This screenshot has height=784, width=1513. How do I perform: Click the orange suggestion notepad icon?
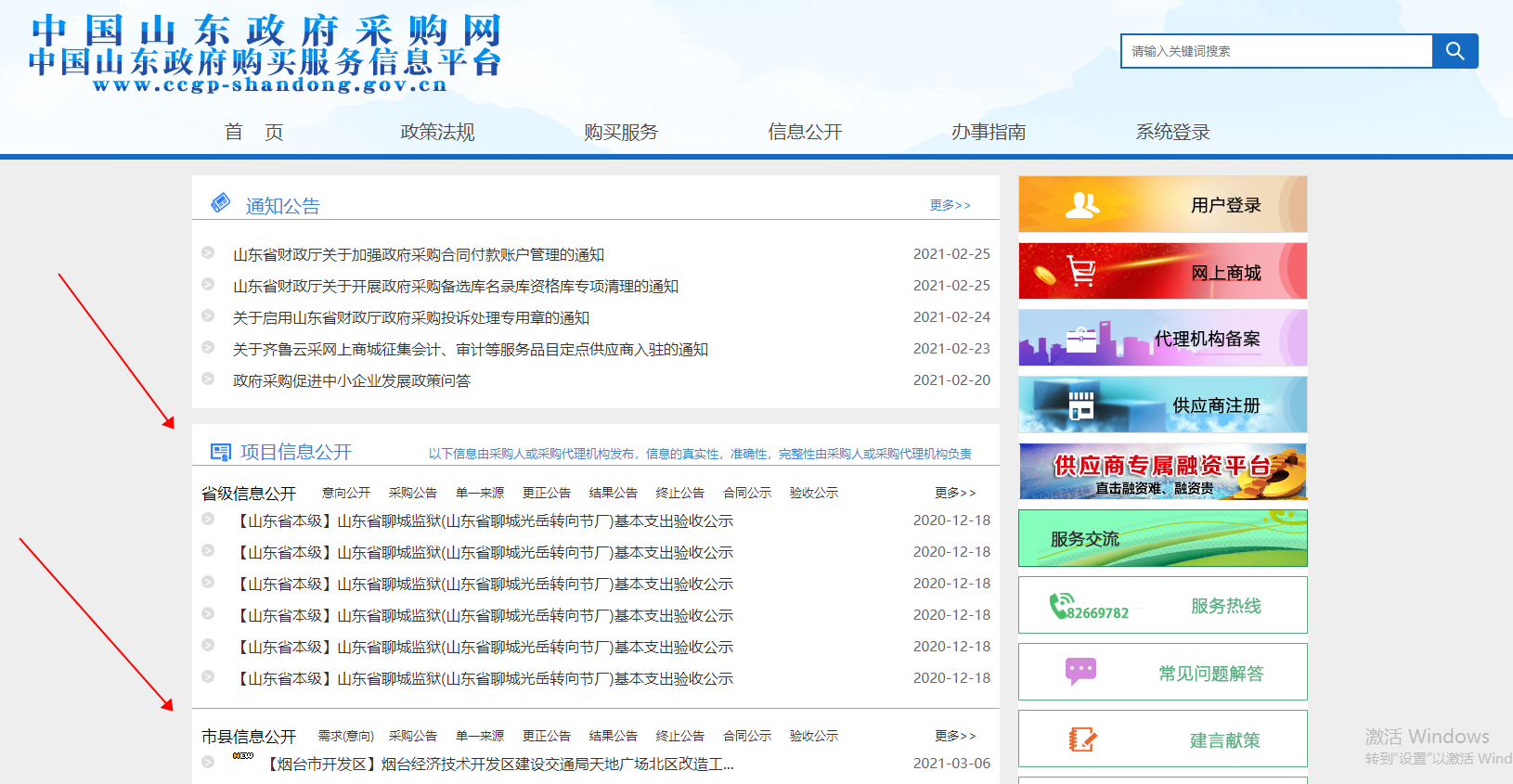pyautogui.click(x=1082, y=739)
